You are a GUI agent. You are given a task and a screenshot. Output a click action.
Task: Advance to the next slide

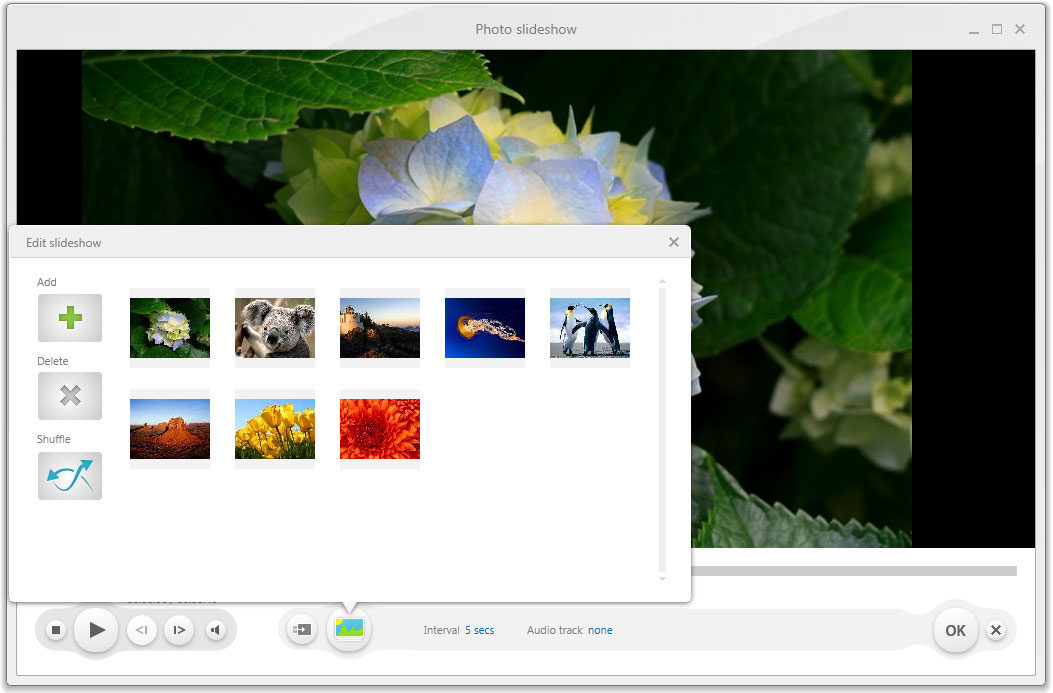(179, 630)
